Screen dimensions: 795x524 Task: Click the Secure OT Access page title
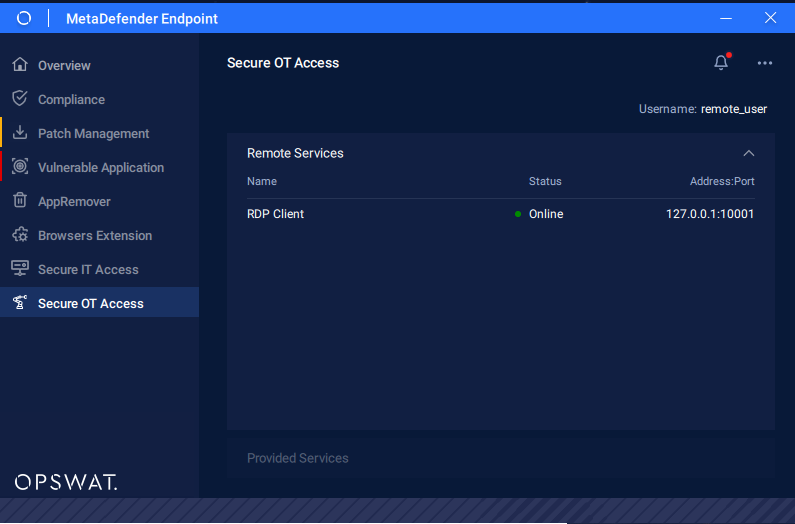click(283, 63)
